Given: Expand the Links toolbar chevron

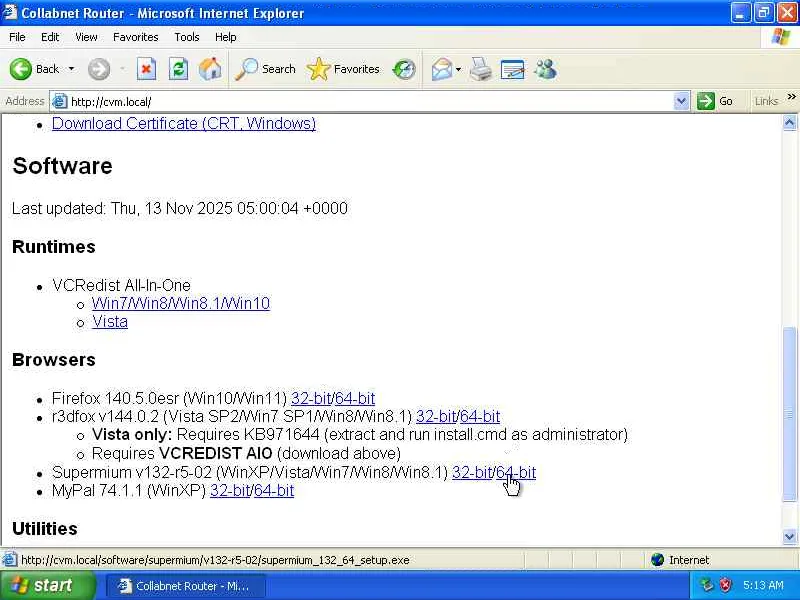Looking at the screenshot, I should coord(791,97).
